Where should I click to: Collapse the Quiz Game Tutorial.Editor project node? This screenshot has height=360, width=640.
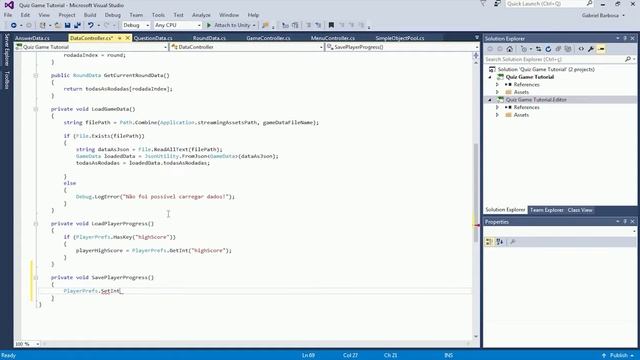(490, 100)
